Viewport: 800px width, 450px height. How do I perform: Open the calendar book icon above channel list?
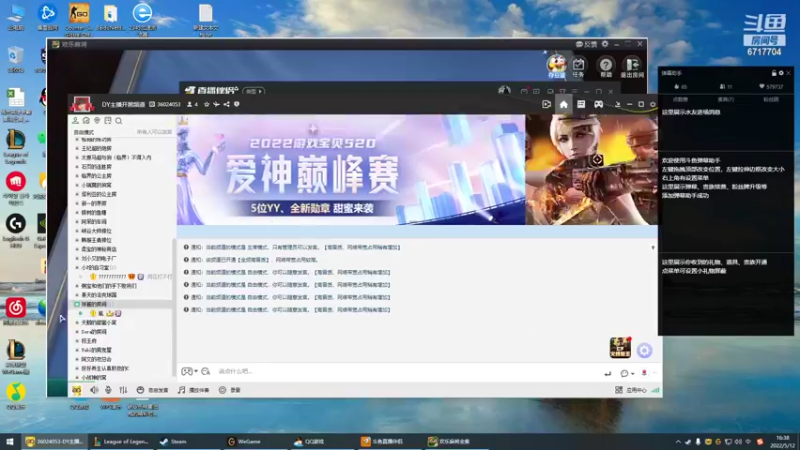click(x=108, y=121)
